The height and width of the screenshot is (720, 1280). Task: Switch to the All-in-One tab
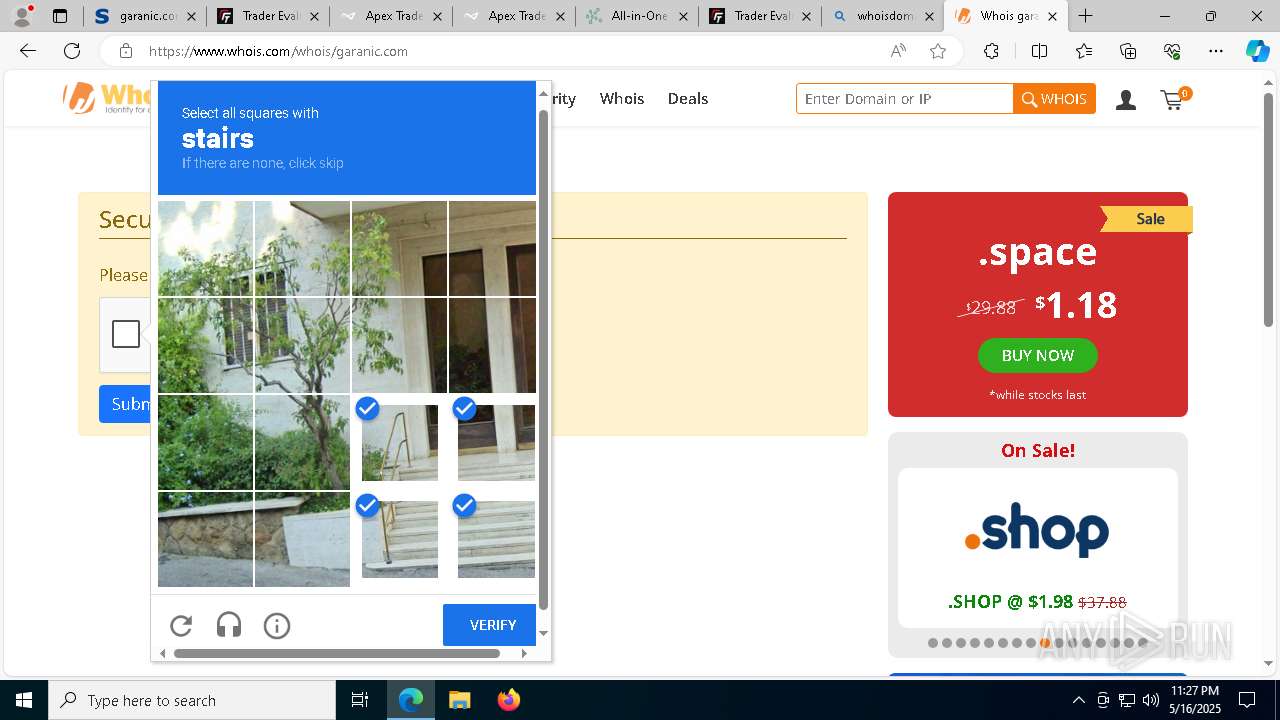pos(638,16)
